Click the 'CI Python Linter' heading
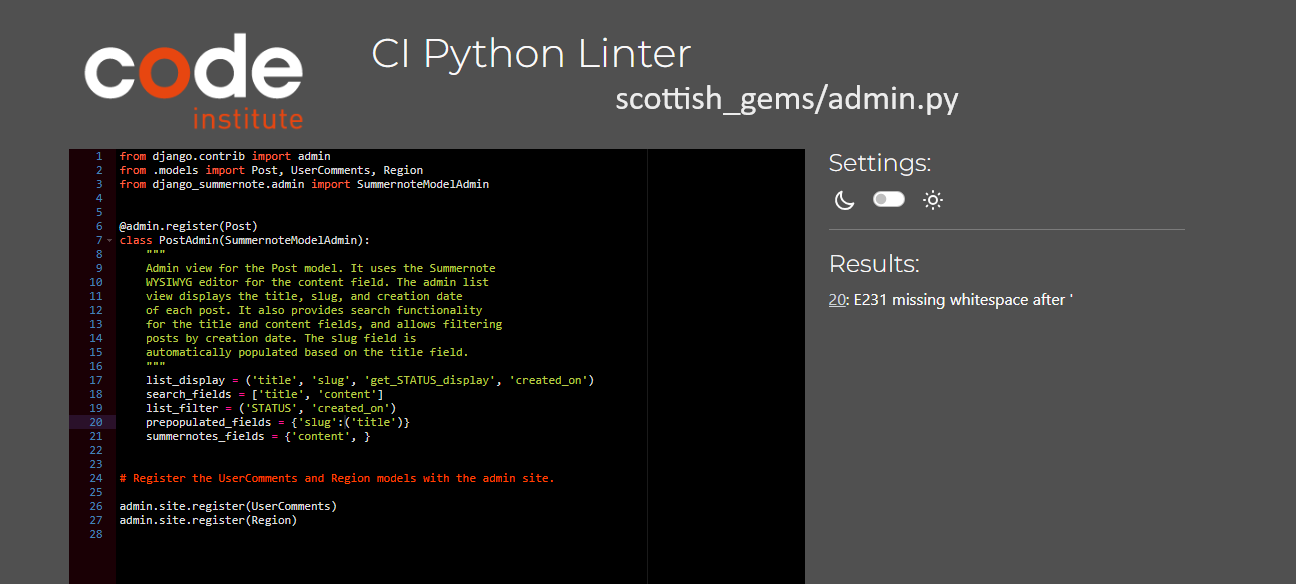 pos(531,53)
